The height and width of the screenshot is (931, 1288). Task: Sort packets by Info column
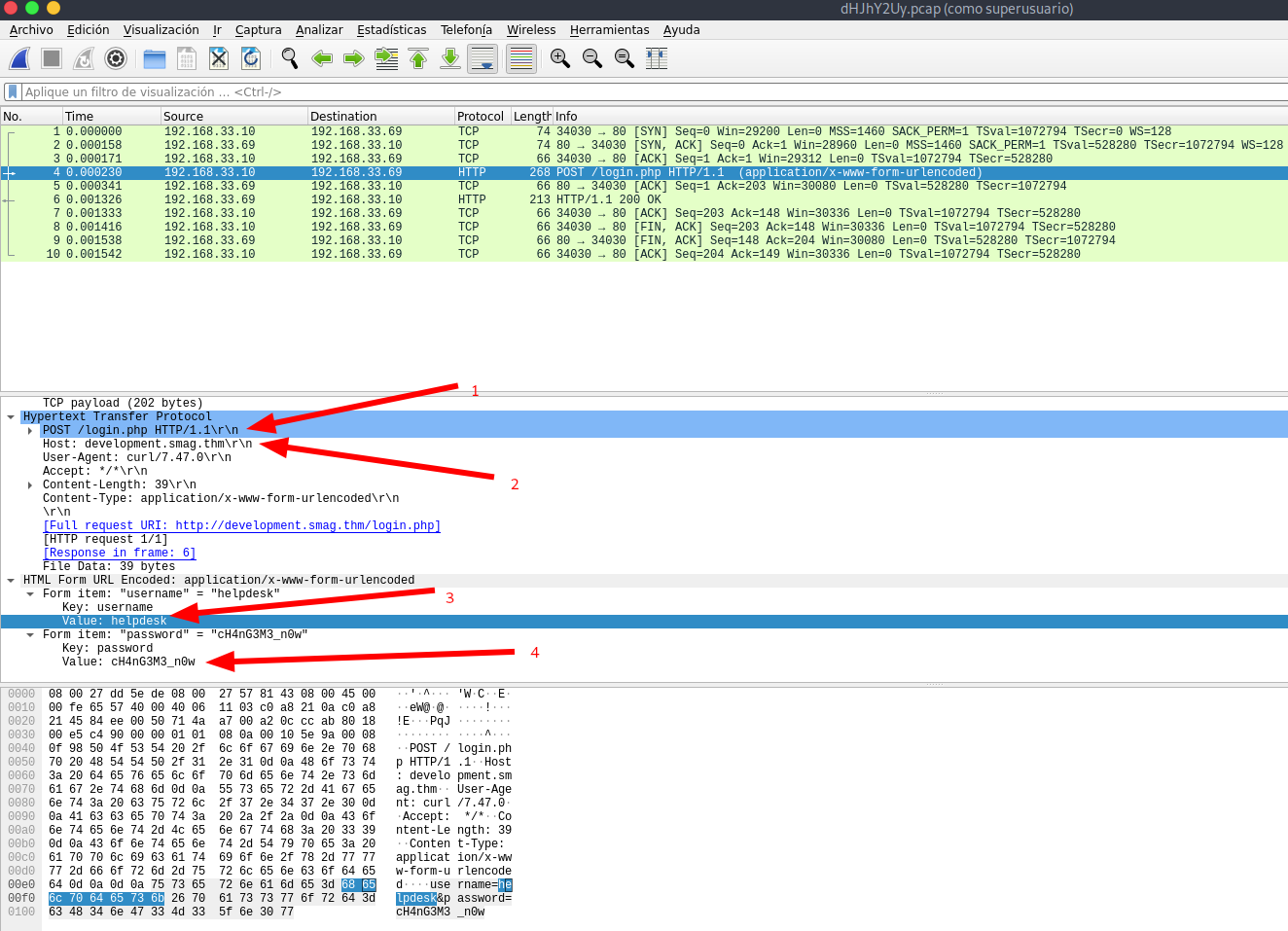coord(919,116)
